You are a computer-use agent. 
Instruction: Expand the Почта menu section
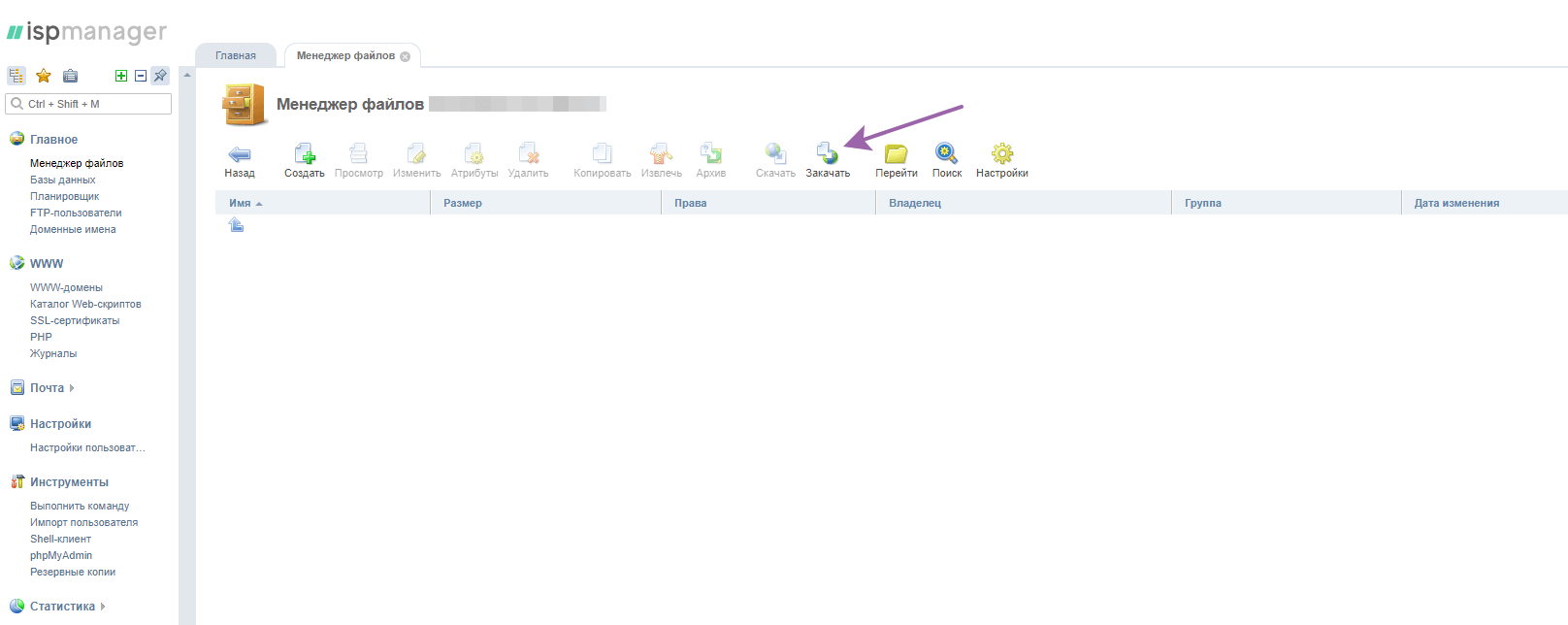click(48, 388)
